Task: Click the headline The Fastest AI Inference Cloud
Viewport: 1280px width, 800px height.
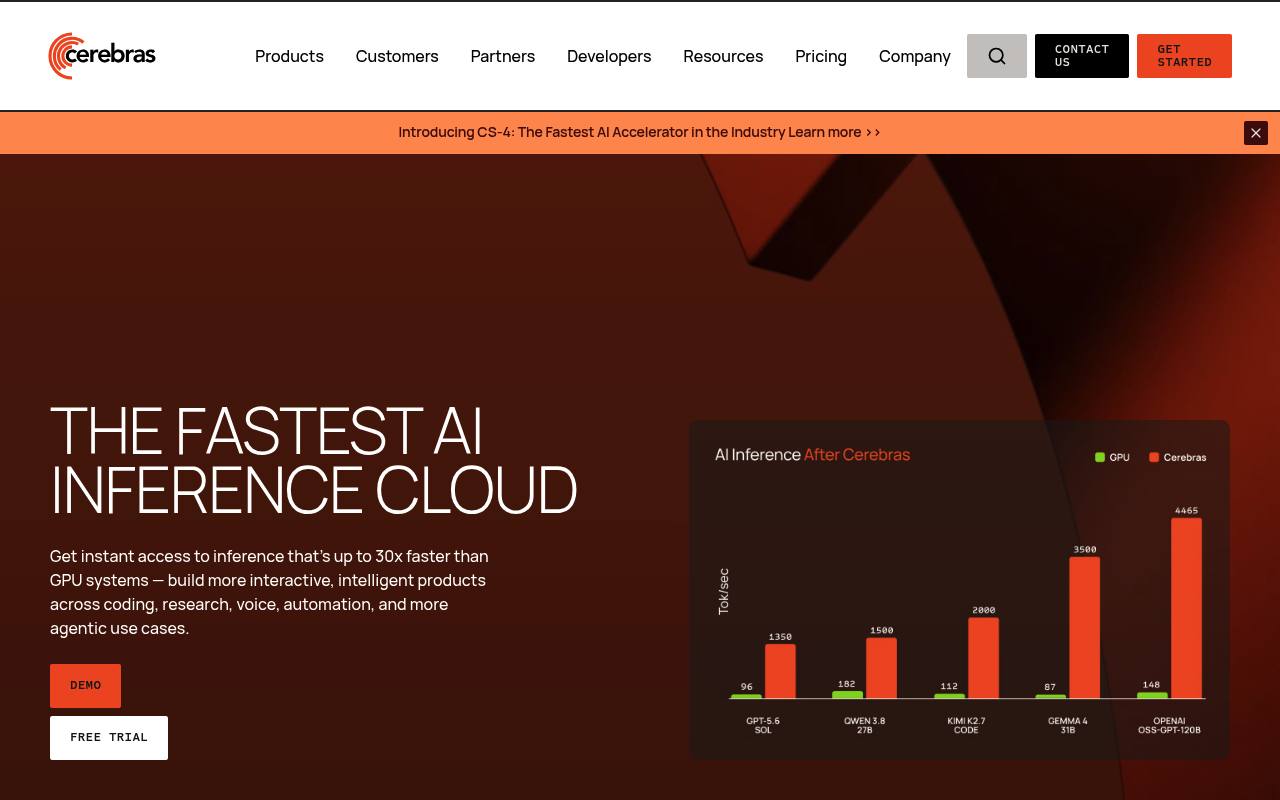Action: [314, 460]
